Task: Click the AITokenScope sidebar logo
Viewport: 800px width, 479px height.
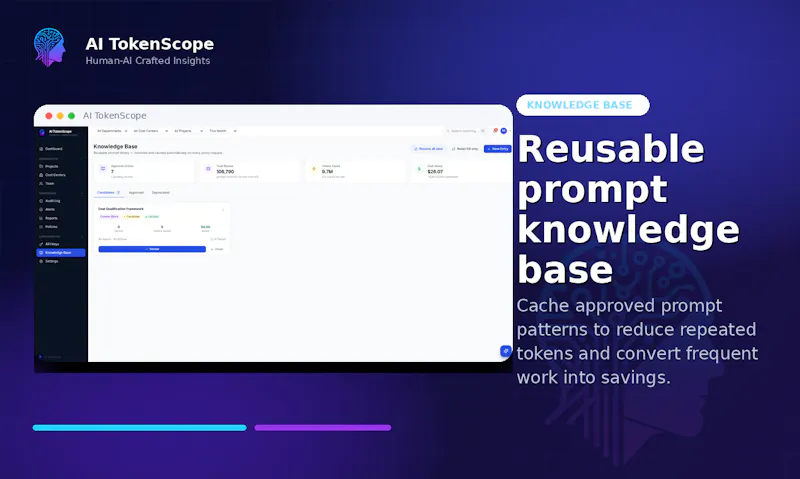Action: (x=42, y=132)
